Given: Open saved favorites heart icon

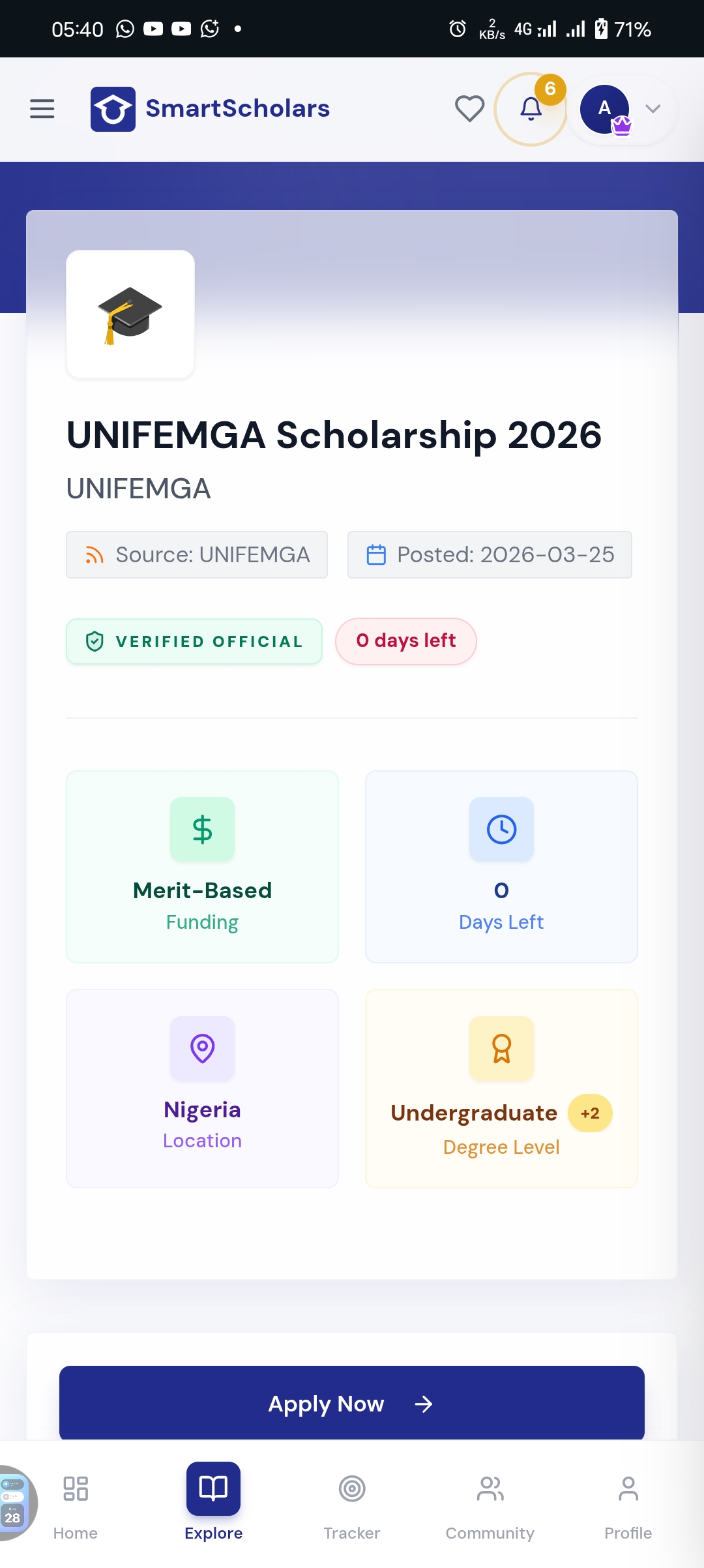Looking at the screenshot, I should 469,109.
